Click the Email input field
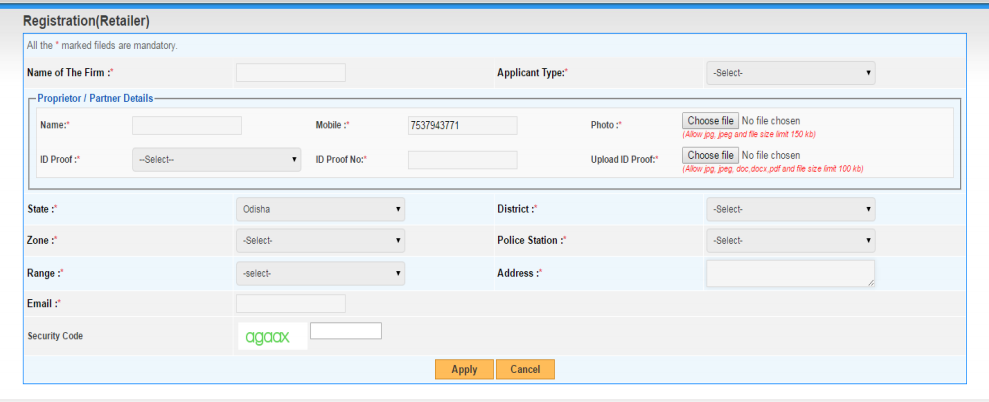 290,303
